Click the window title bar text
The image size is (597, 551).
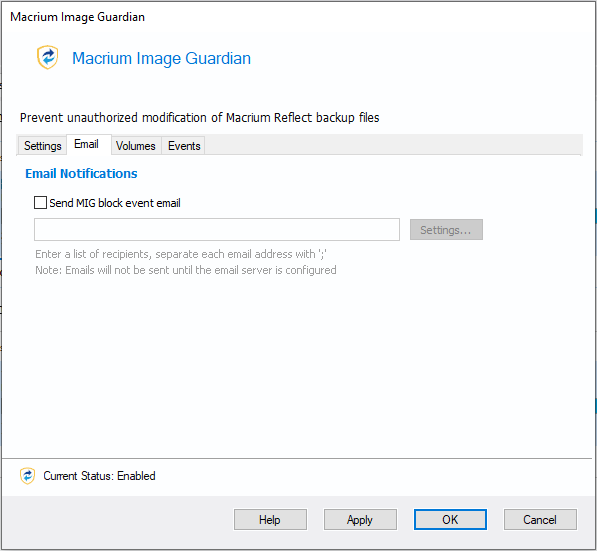pos(77,17)
